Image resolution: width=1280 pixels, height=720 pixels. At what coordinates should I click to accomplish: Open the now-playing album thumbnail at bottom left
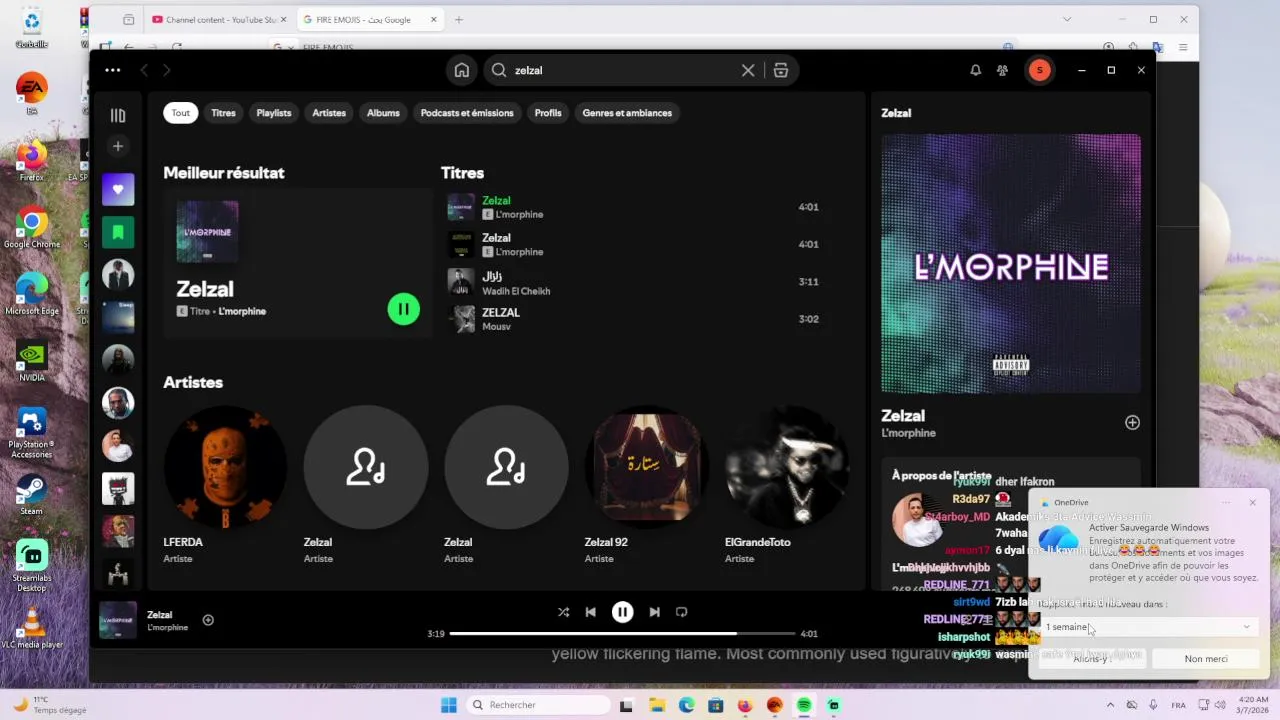[x=118, y=620]
